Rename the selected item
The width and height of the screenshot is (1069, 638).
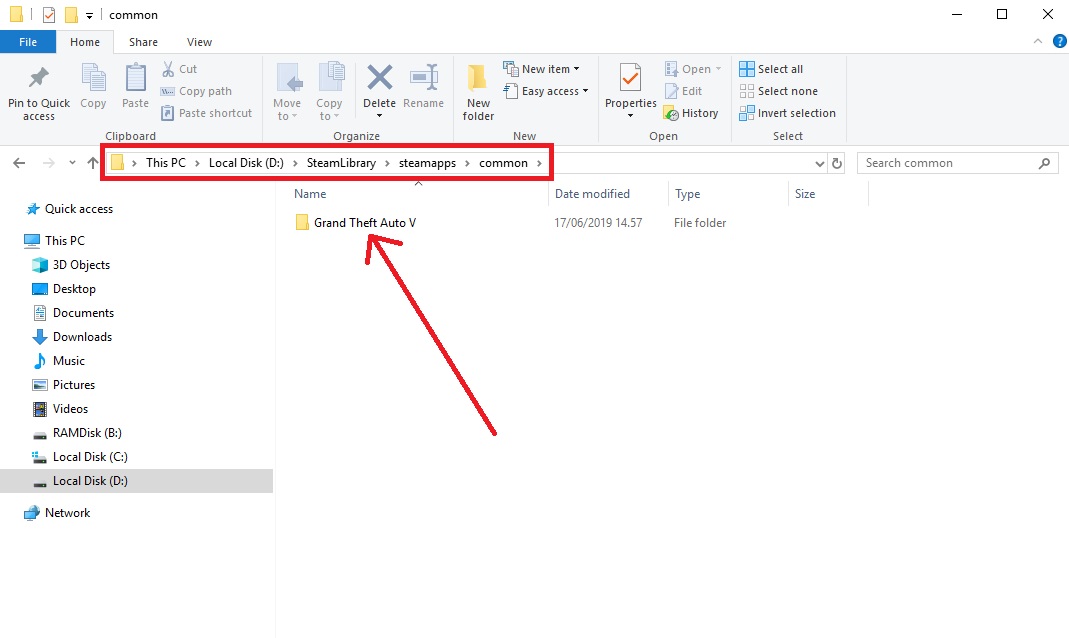point(423,87)
